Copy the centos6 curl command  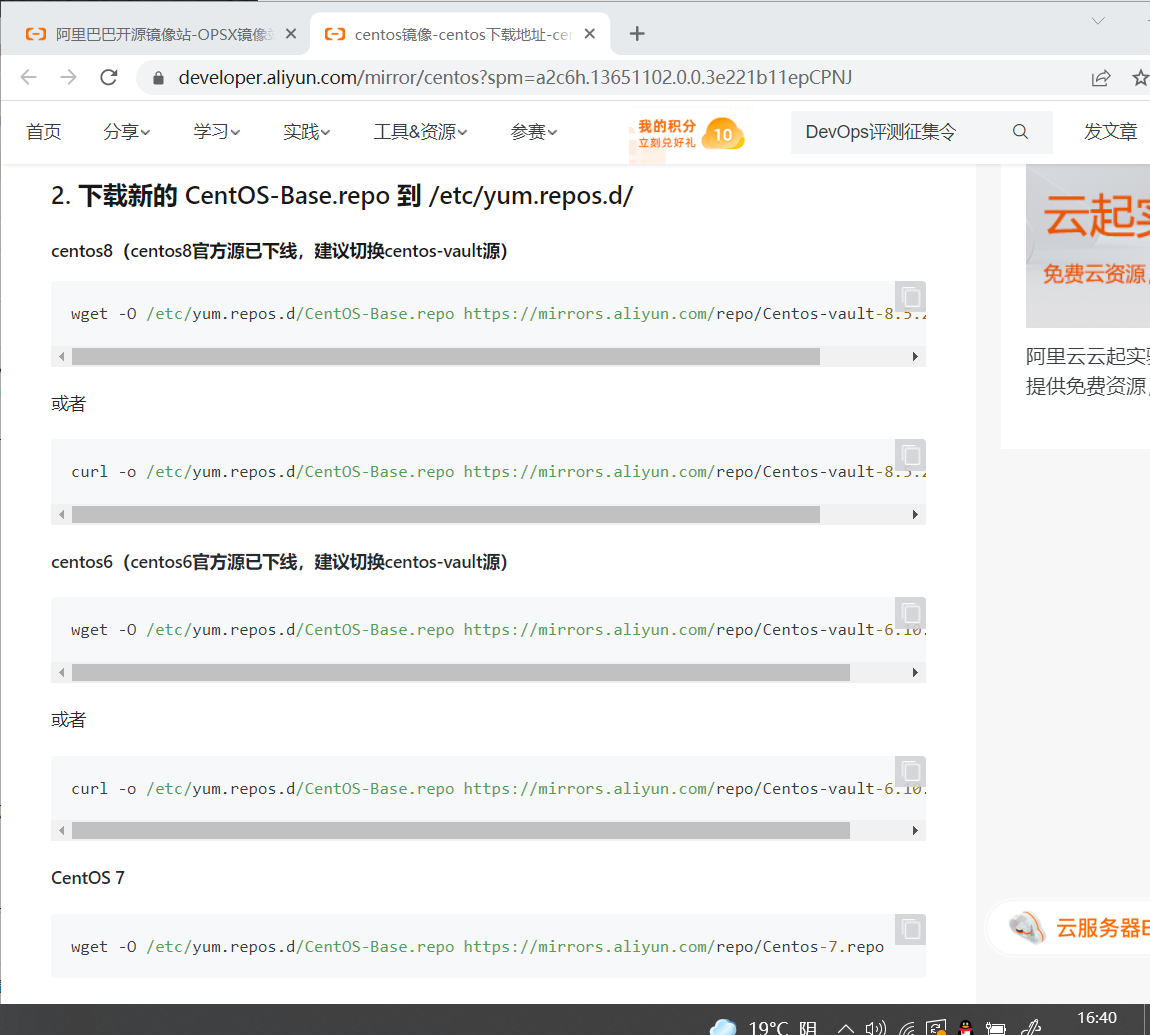[910, 772]
